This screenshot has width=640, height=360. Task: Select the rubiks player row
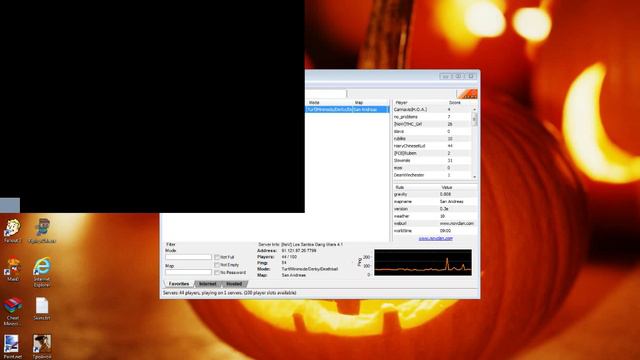pyautogui.click(x=432, y=139)
